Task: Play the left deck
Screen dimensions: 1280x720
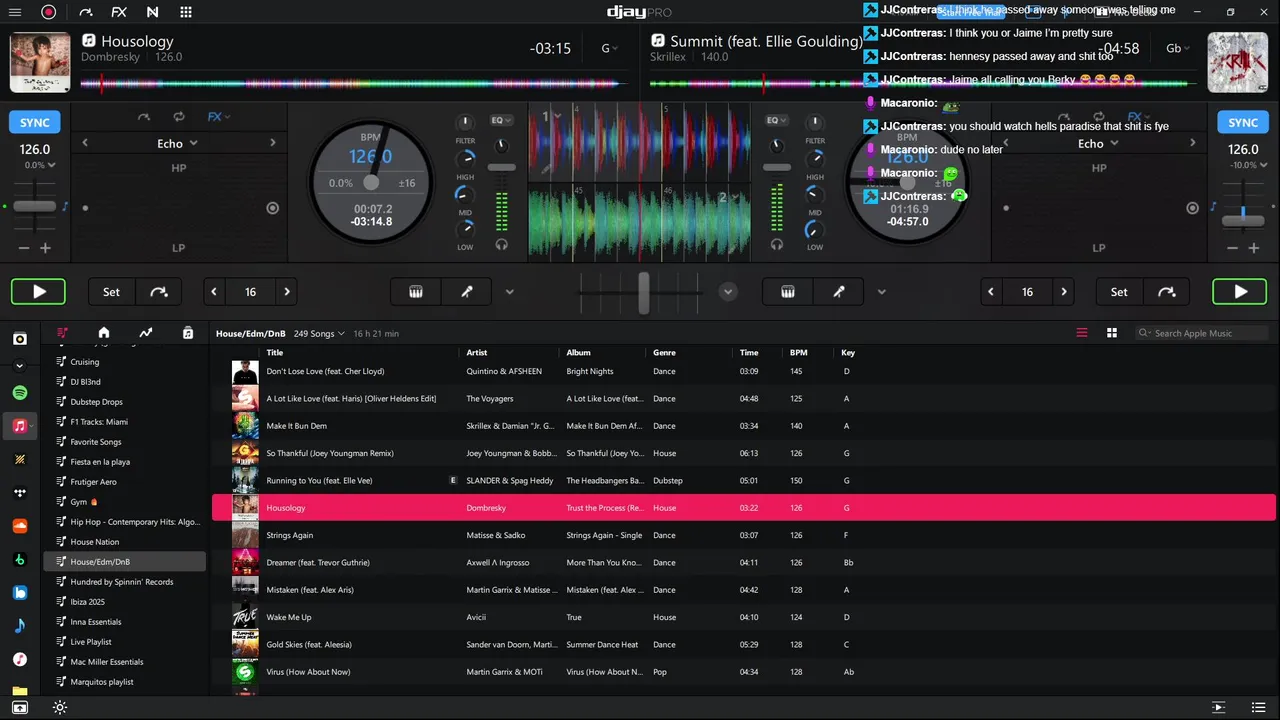Action: (39, 292)
